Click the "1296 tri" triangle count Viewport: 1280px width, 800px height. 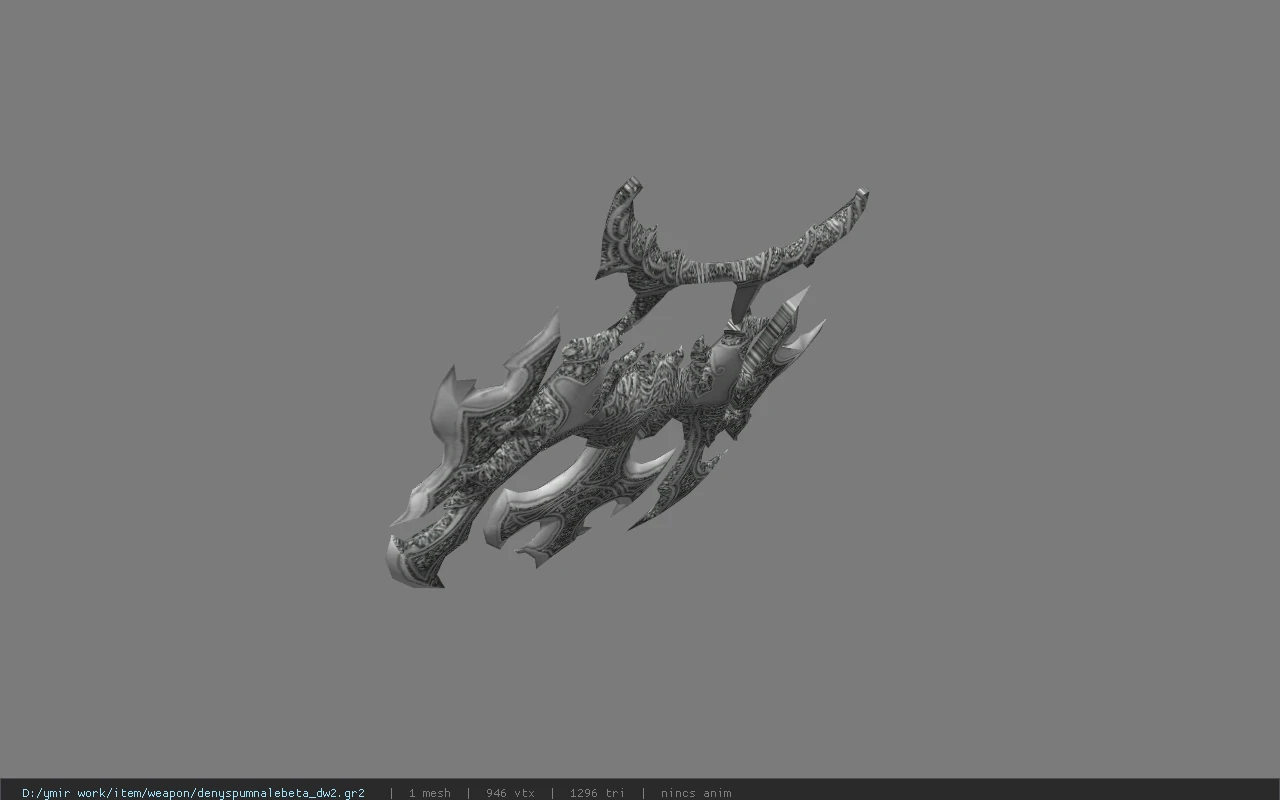597,793
